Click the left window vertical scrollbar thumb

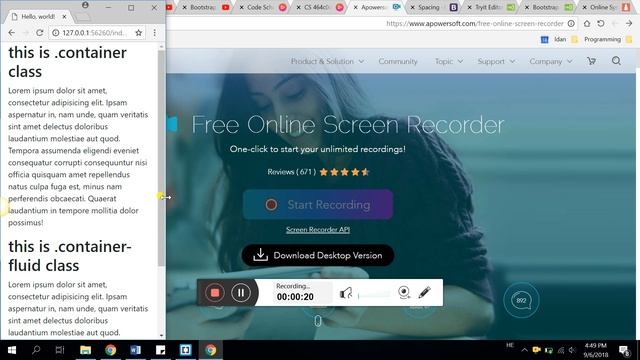tap(162, 159)
